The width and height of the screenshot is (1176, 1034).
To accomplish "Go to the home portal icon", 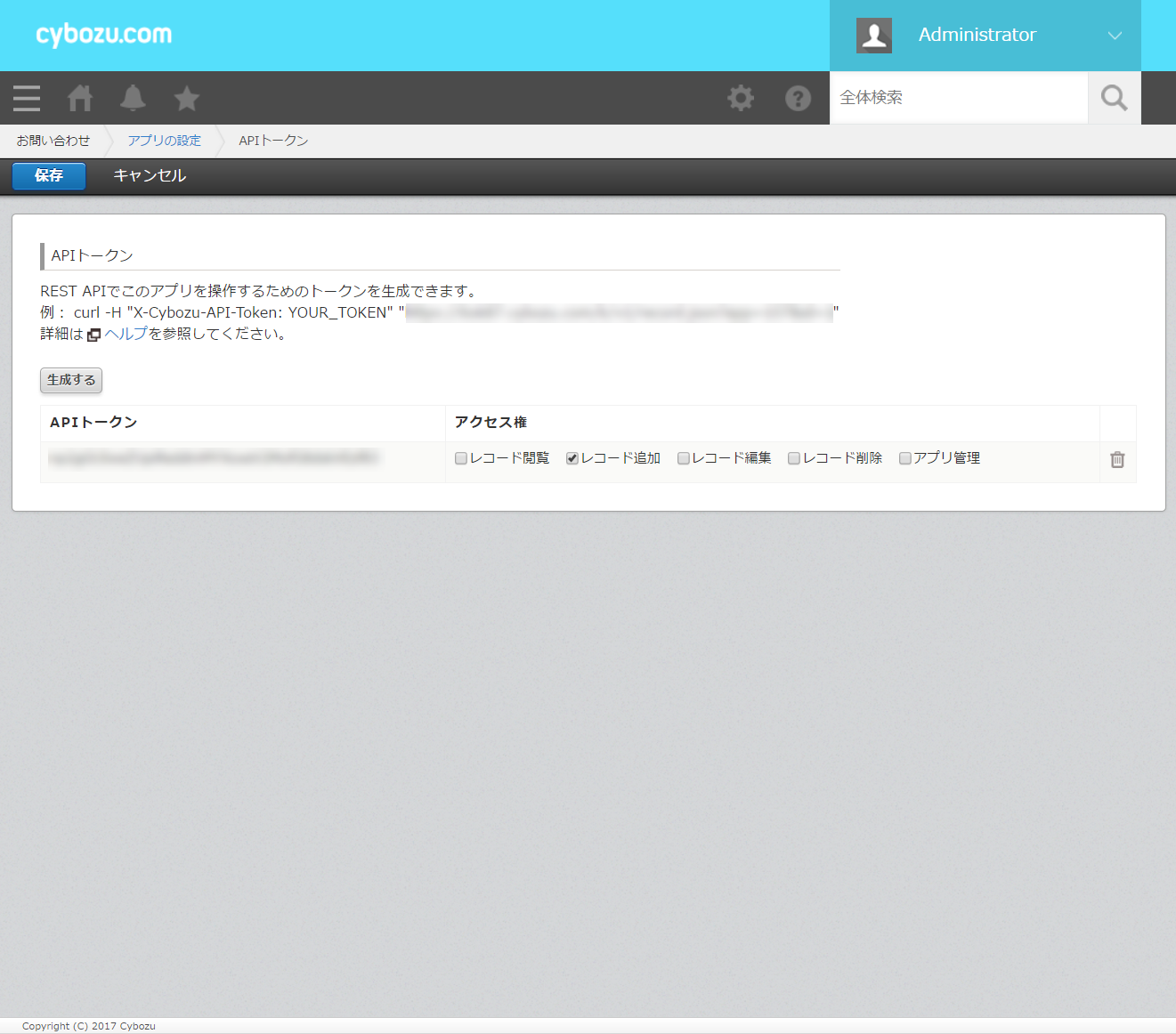I will click(80, 98).
